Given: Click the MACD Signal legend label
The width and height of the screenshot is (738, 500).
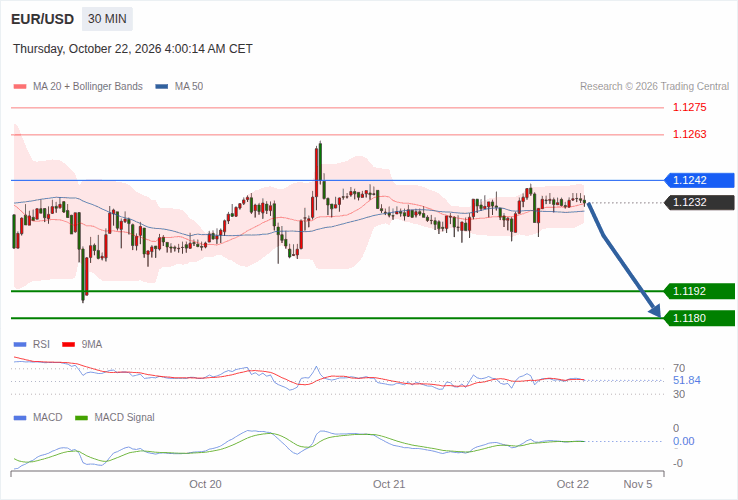Looking at the screenshot, I should pyautogui.click(x=124, y=418).
